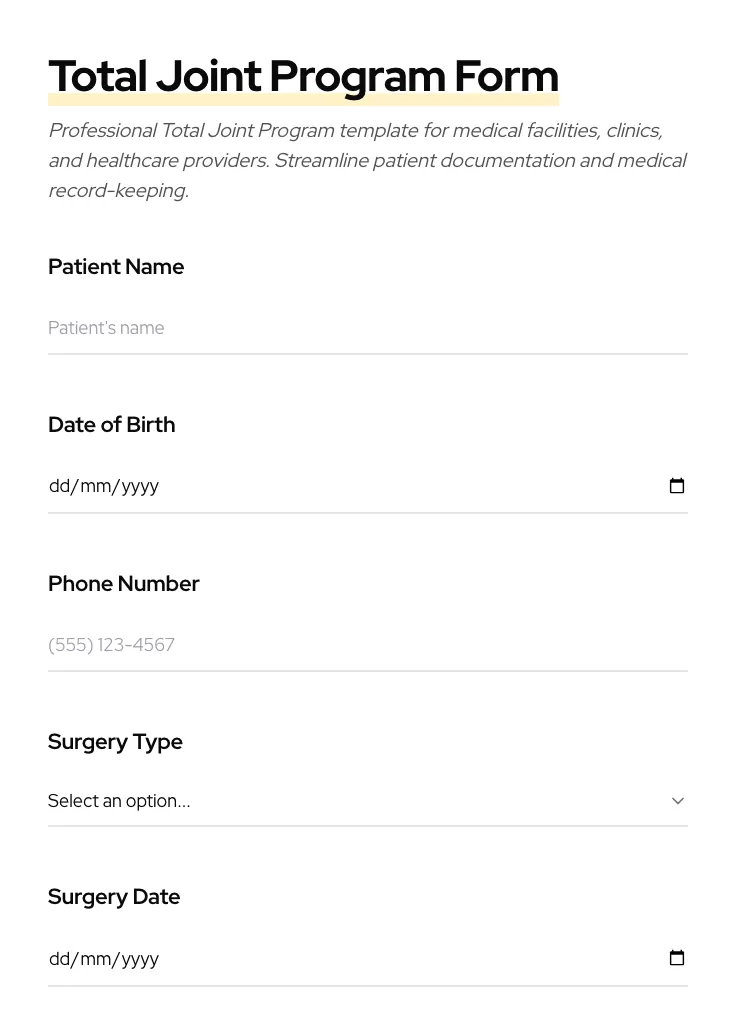Open the Surgery Date calendar picker icon
This screenshot has width=736, height=1024.
[677, 958]
